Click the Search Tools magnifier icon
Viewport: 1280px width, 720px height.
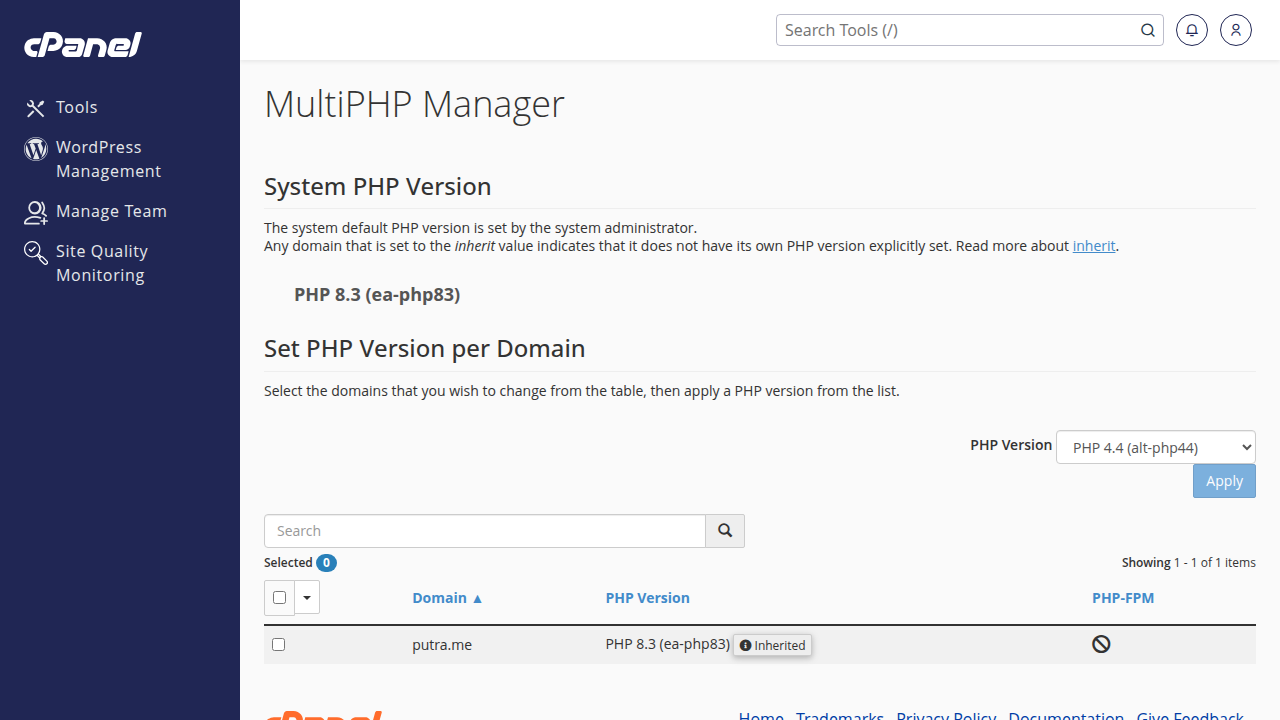click(1148, 30)
